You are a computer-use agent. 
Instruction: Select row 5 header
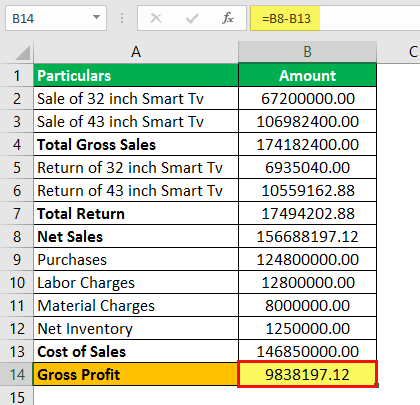(17, 167)
